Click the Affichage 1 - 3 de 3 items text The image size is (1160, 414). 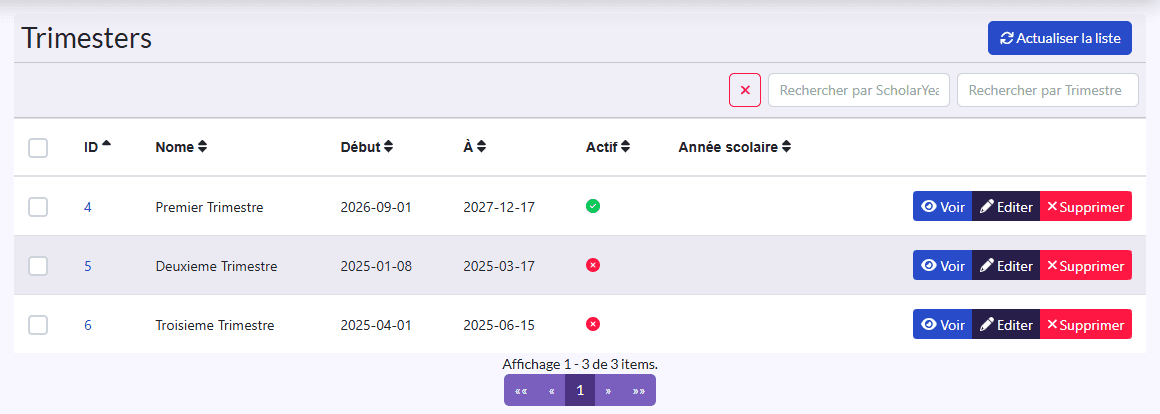click(580, 364)
